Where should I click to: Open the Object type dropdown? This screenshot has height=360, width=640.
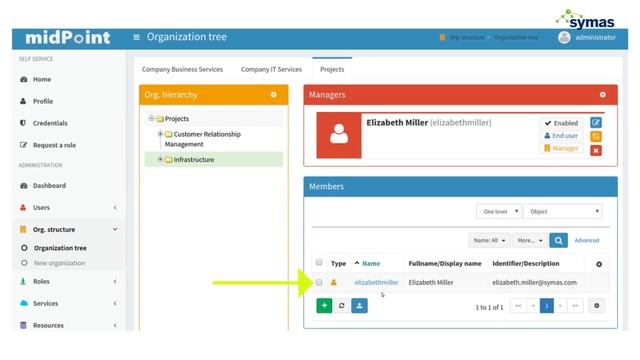point(563,211)
